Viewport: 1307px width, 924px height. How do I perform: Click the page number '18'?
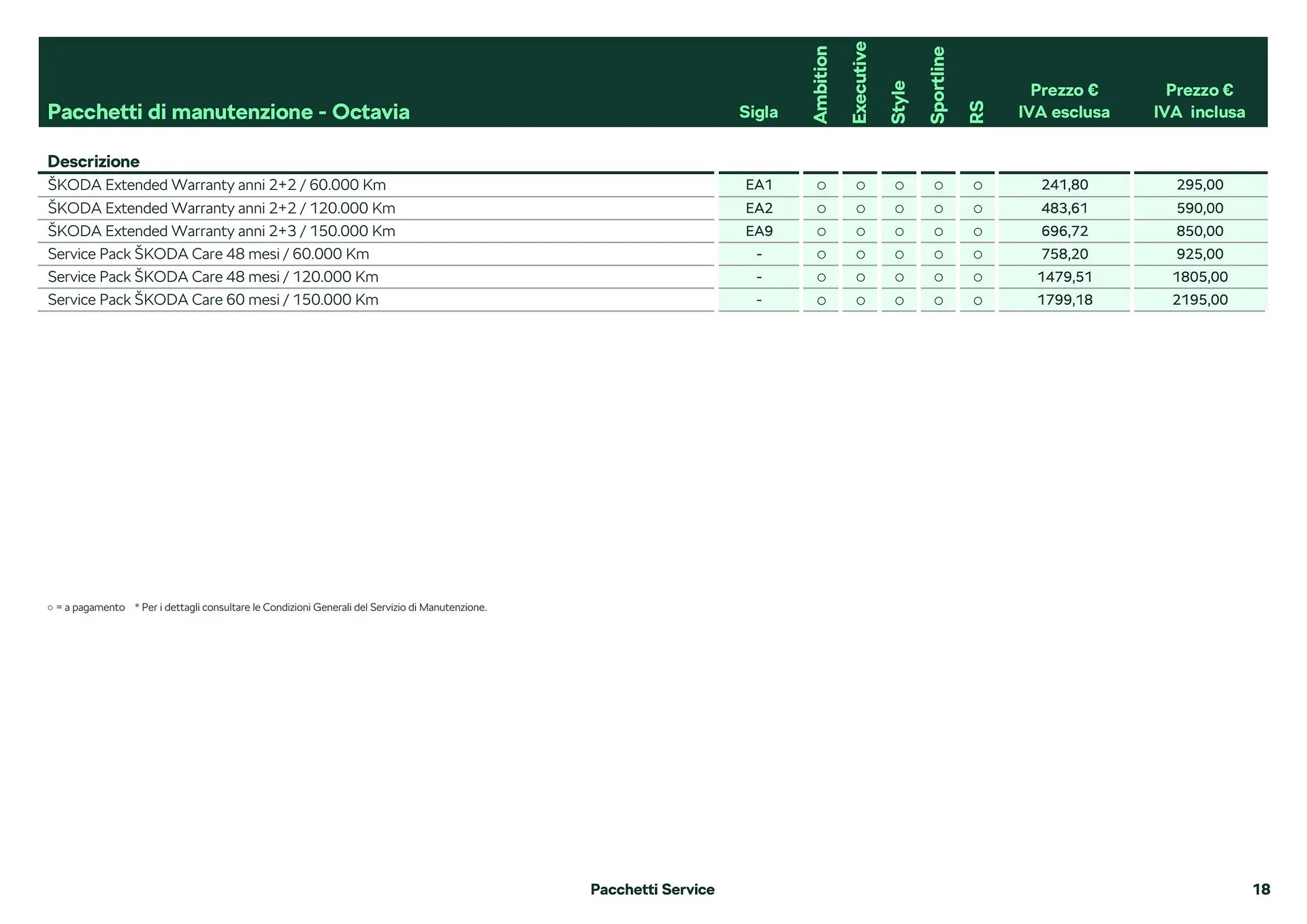(1261, 889)
